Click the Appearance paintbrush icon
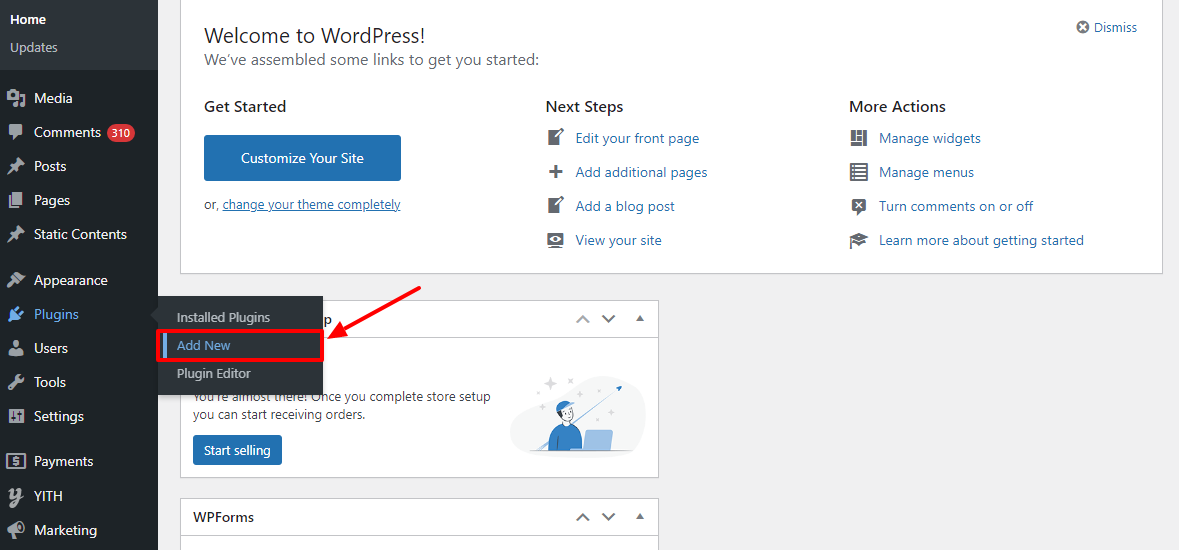1179x550 pixels. (15, 280)
